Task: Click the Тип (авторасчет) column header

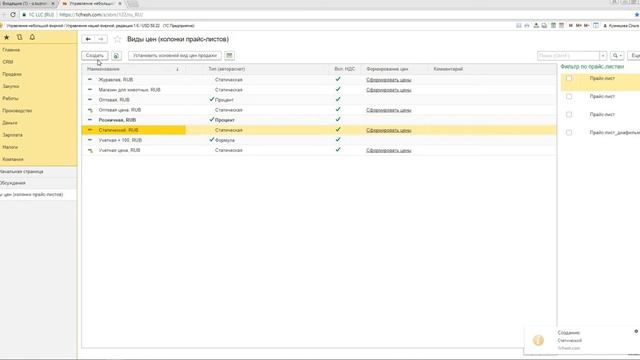Action: click(x=227, y=69)
